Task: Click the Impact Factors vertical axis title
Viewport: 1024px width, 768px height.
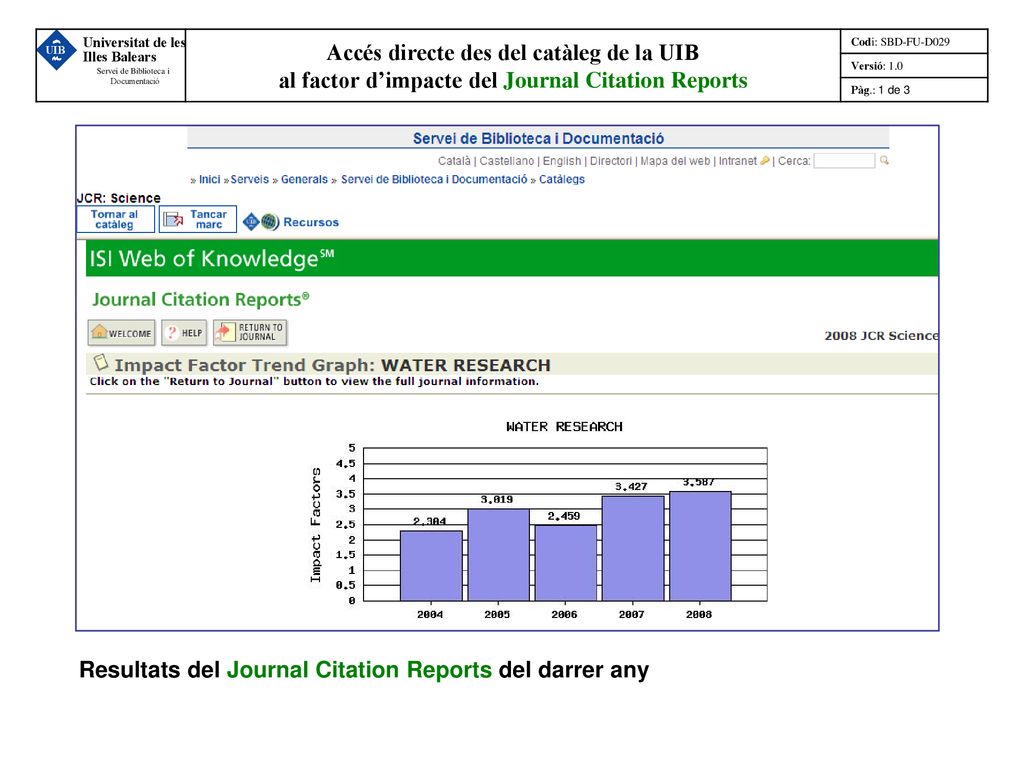Action: (x=316, y=525)
